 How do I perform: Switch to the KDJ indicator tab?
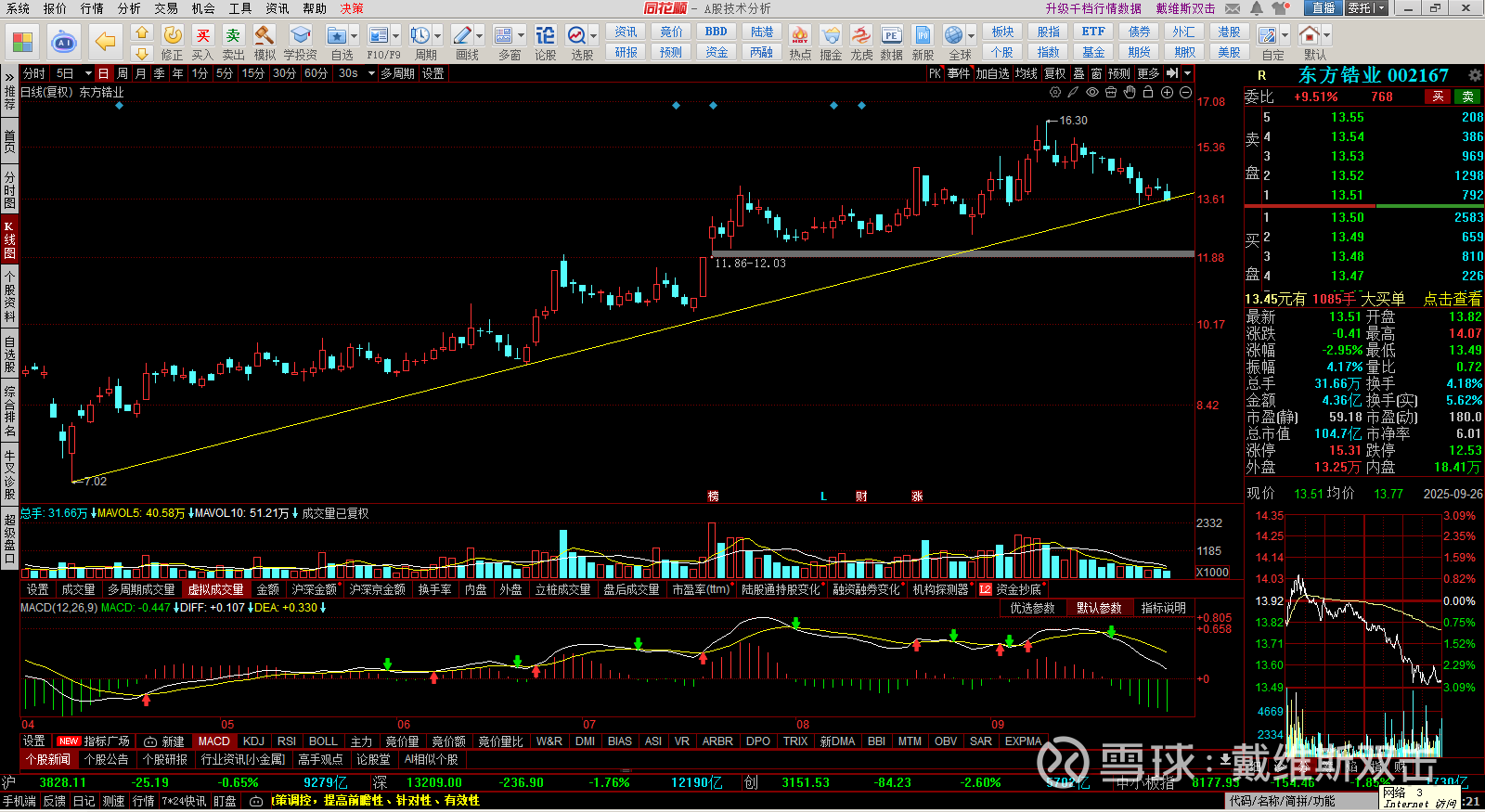tap(253, 741)
